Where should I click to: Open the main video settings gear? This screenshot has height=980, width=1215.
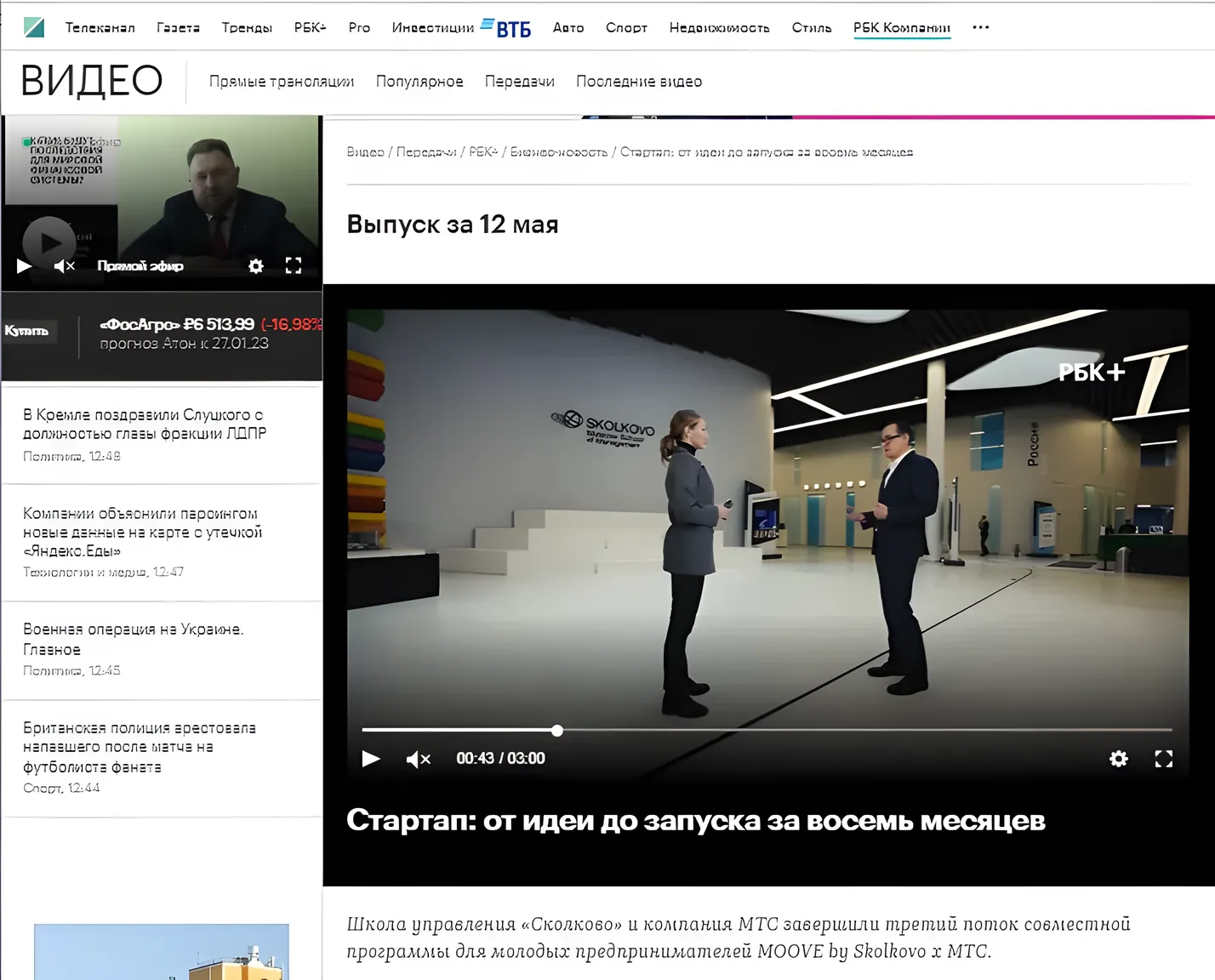1119,758
